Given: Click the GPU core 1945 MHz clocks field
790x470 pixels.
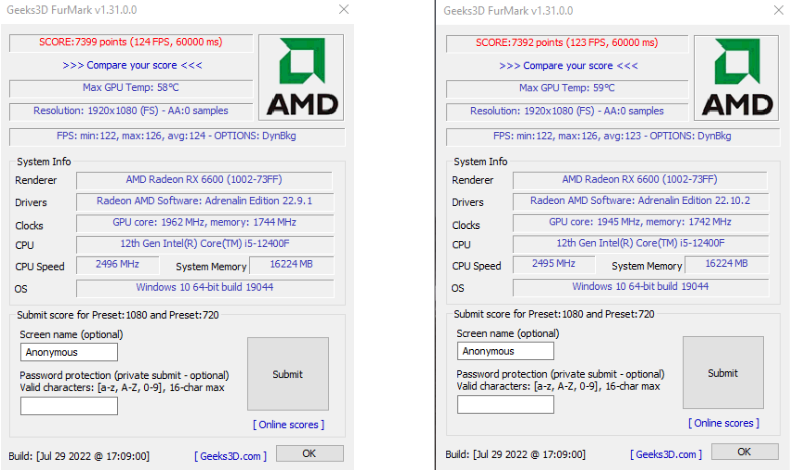Looking at the screenshot, I should 640,222.
